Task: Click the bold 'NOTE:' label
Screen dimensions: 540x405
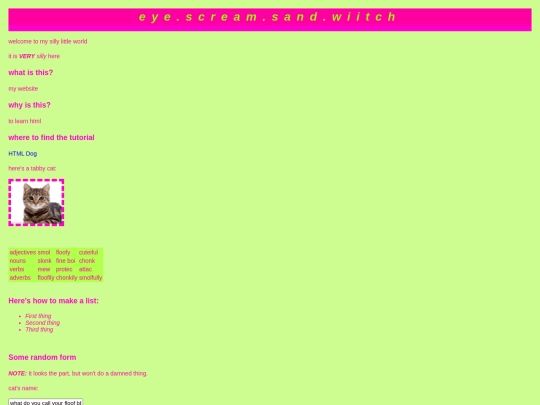Action: tap(17, 373)
